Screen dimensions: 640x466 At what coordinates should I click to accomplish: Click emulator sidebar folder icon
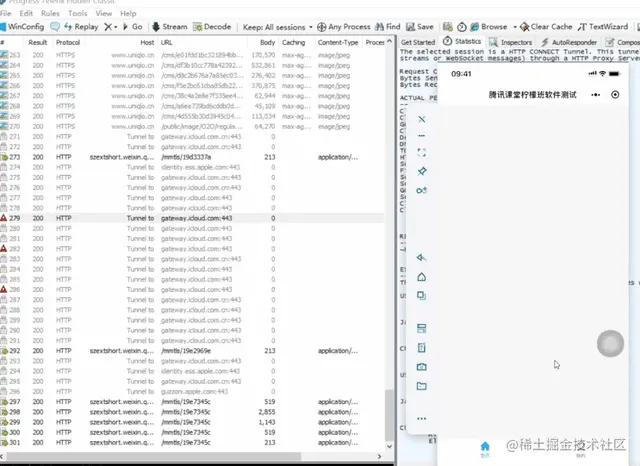coord(422,386)
